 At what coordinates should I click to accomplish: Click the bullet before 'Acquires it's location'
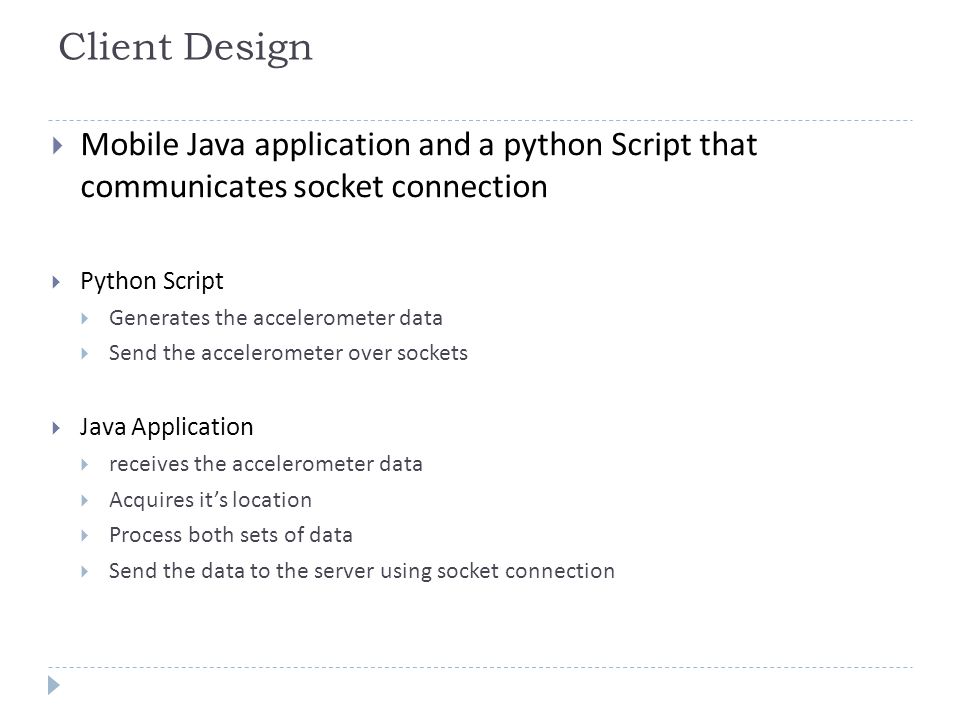tap(84, 501)
